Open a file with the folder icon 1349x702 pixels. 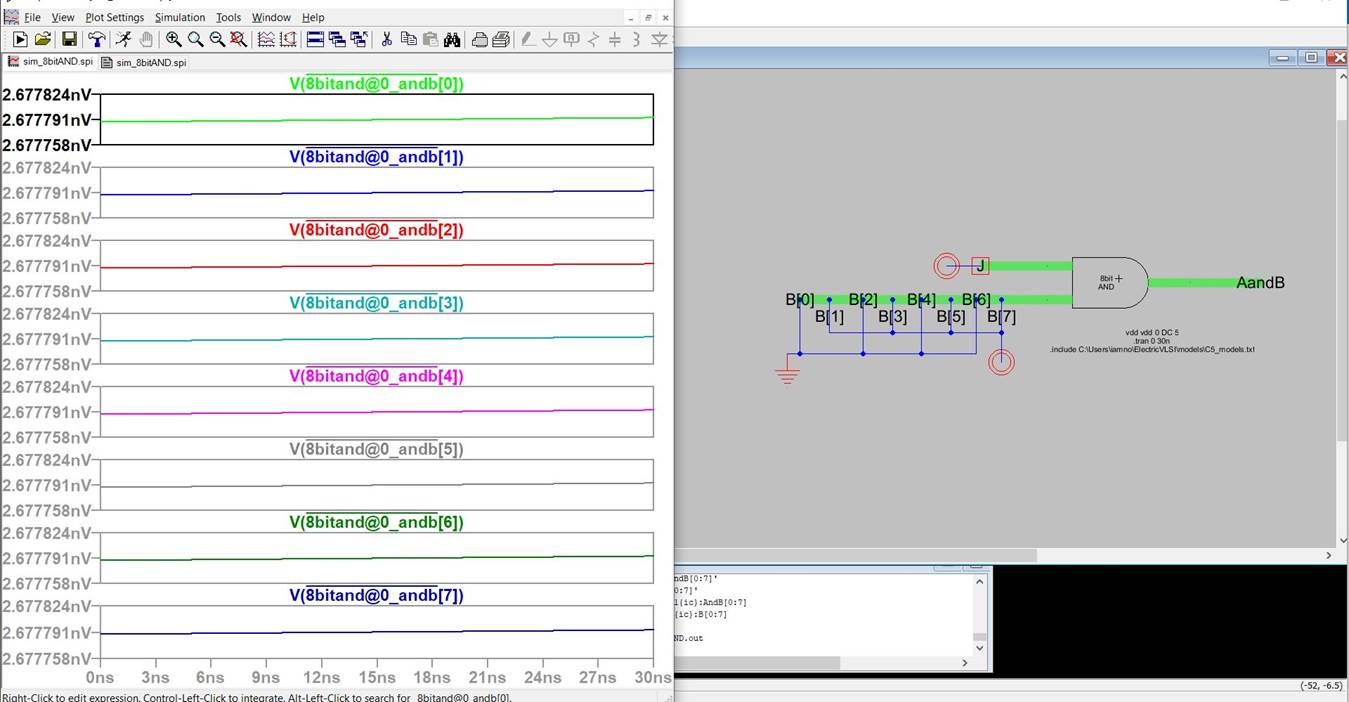tap(43, 39)
